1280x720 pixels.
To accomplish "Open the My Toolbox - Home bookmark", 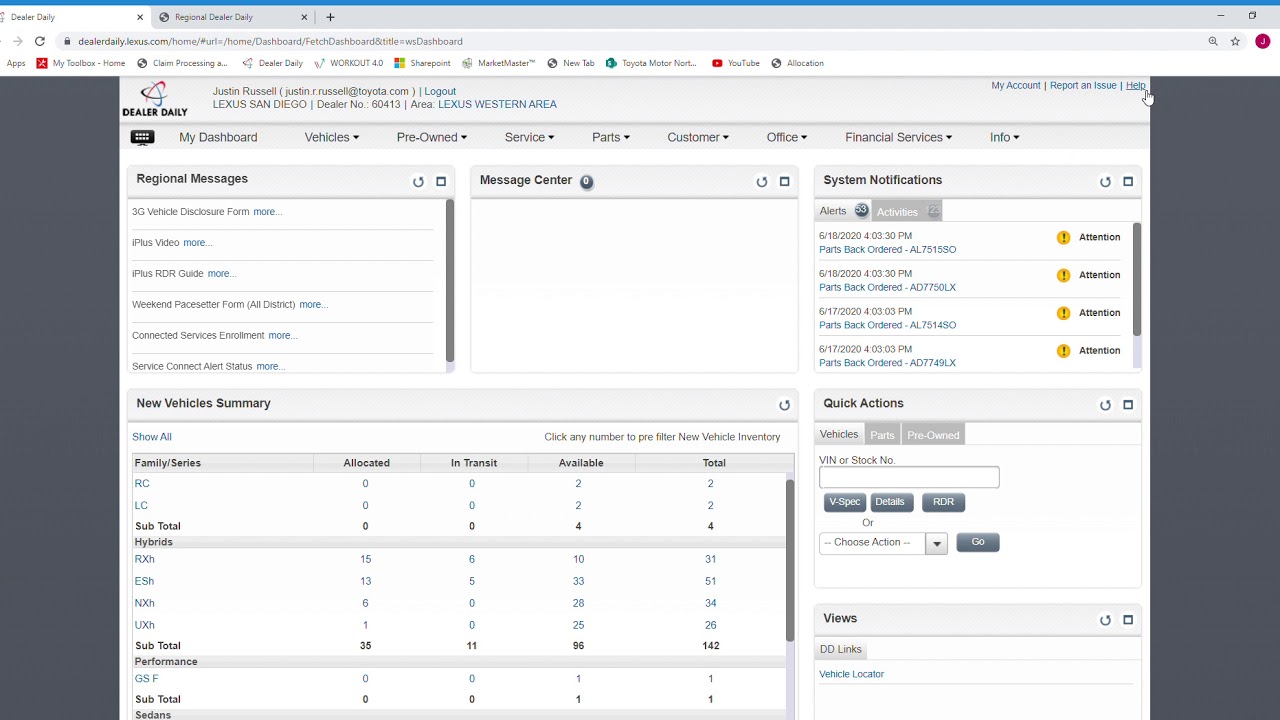I will coord(81,63).
